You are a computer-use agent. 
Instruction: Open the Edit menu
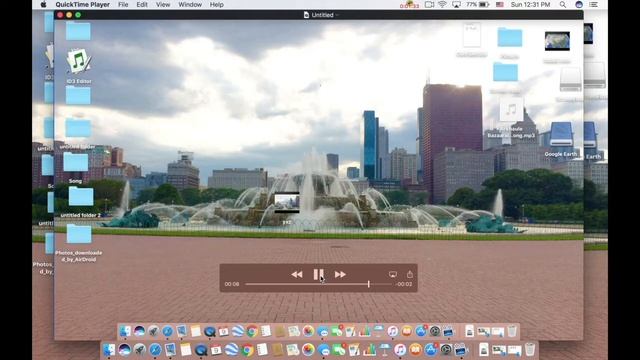142,4
